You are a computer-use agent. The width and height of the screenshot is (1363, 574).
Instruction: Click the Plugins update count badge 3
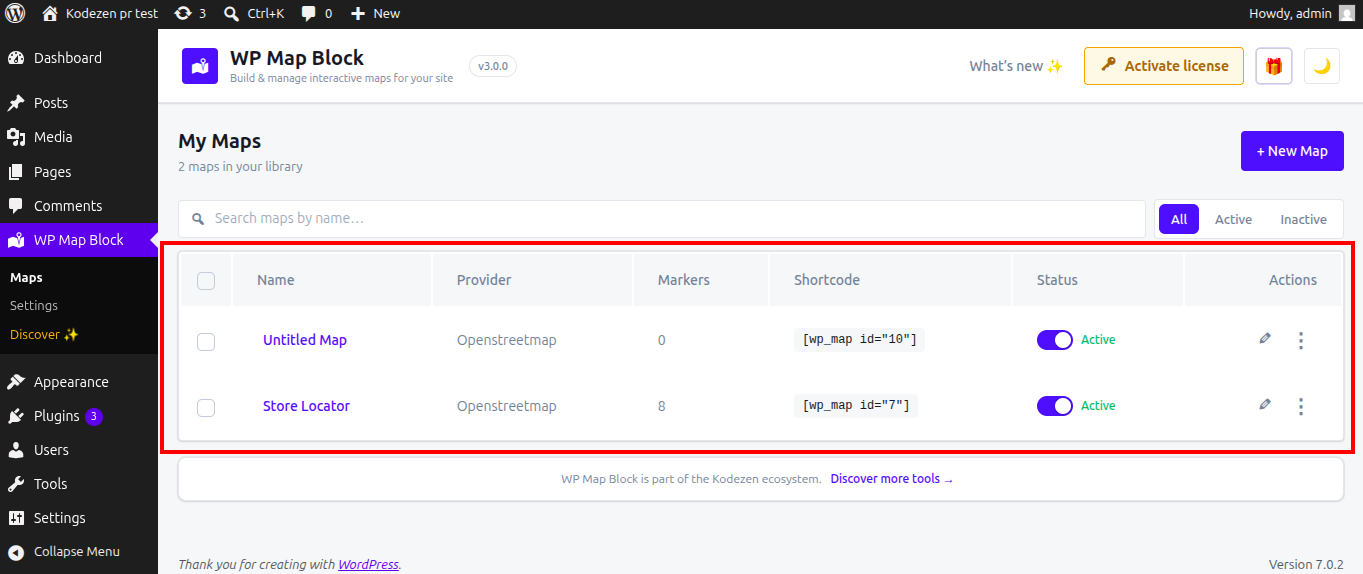(94, 416)
